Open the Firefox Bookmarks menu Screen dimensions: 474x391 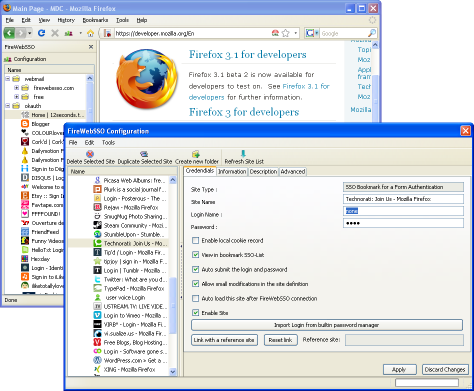point(95,20)
